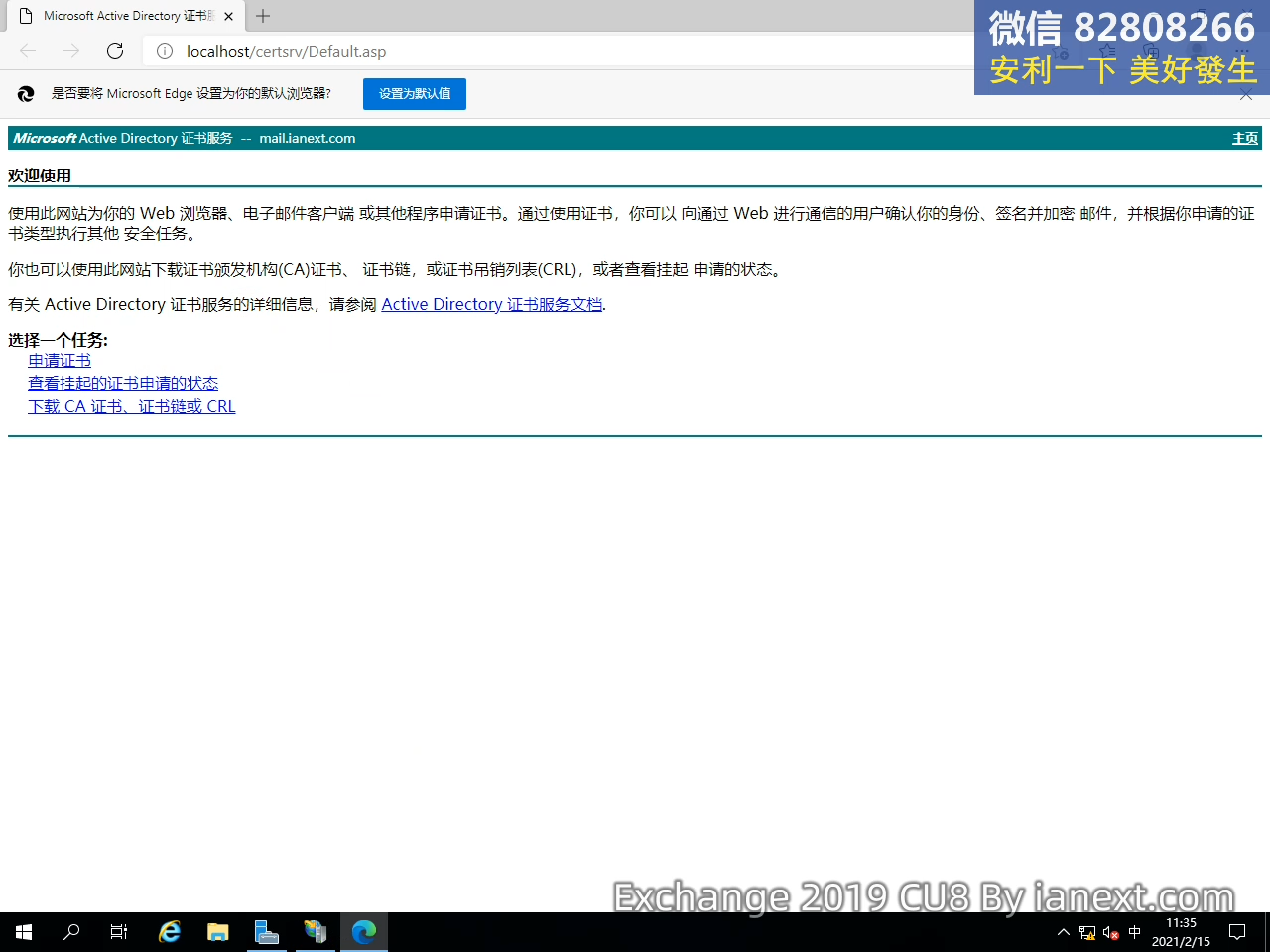Dismiss the default browser notification bar
Viewport: 1270px width, 952px height.
1246,94
